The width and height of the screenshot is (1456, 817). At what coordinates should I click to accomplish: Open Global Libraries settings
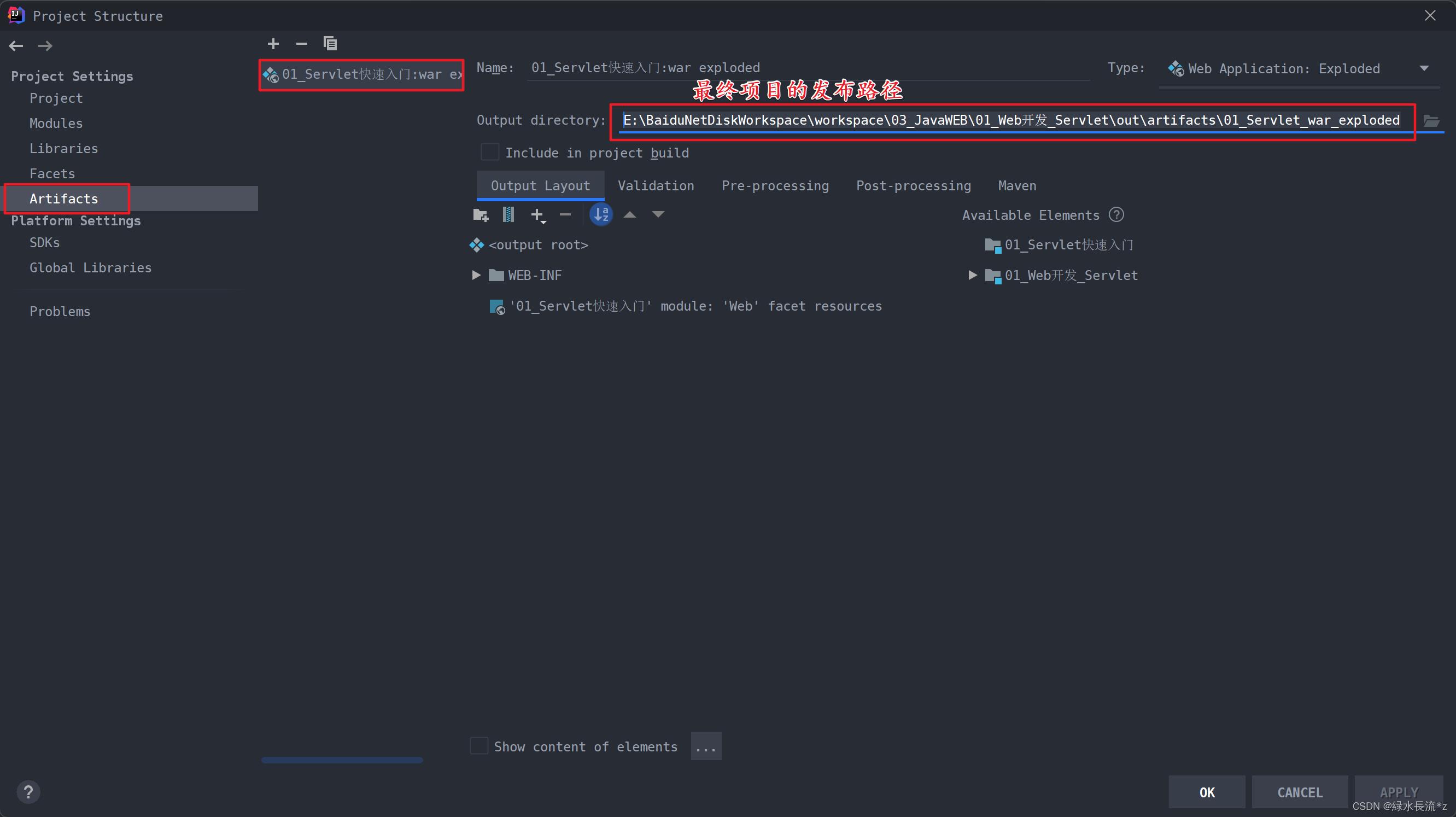pos(90,268)
